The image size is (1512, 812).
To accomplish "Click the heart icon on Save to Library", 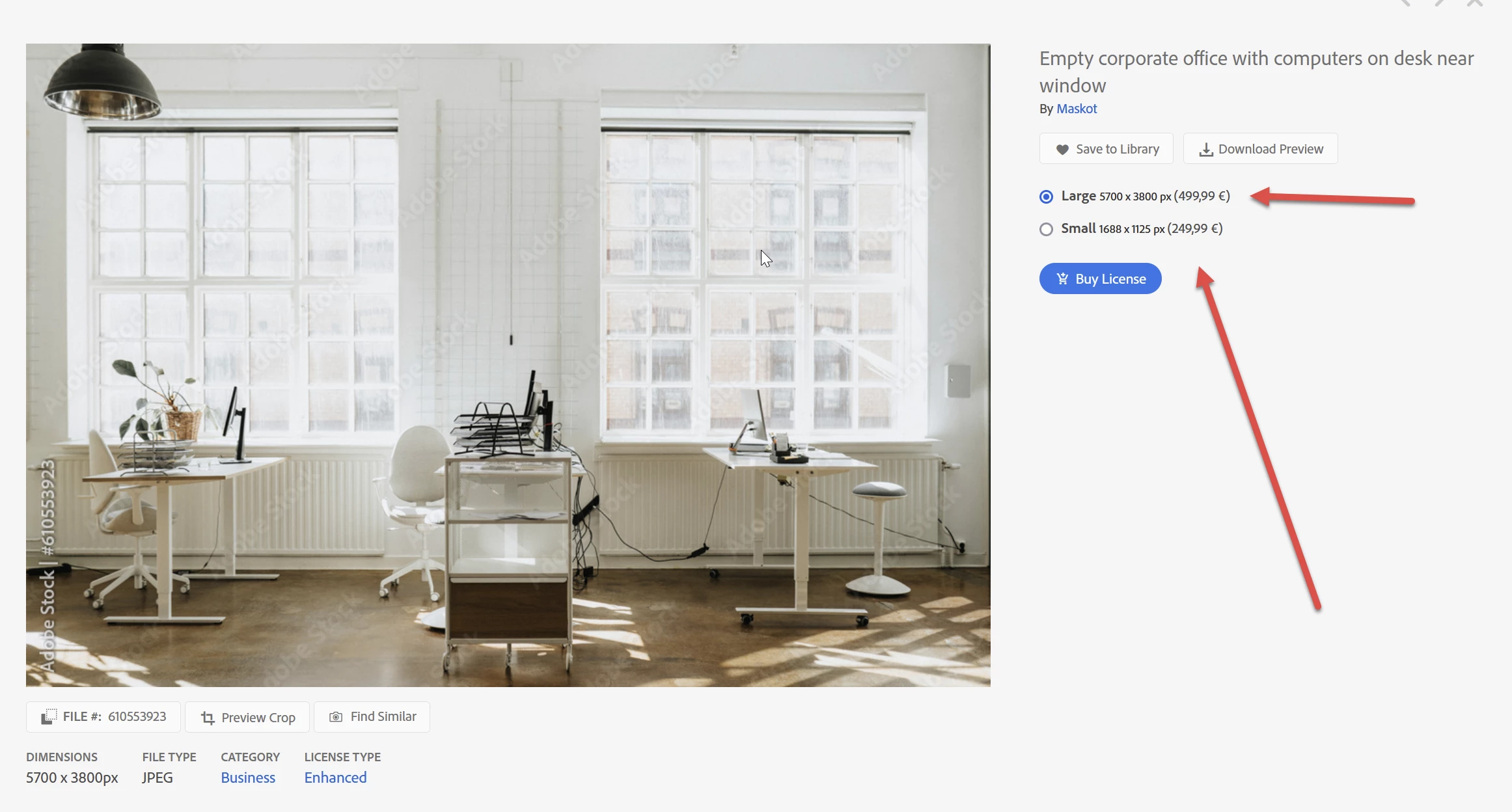I will click(1062, 150).
